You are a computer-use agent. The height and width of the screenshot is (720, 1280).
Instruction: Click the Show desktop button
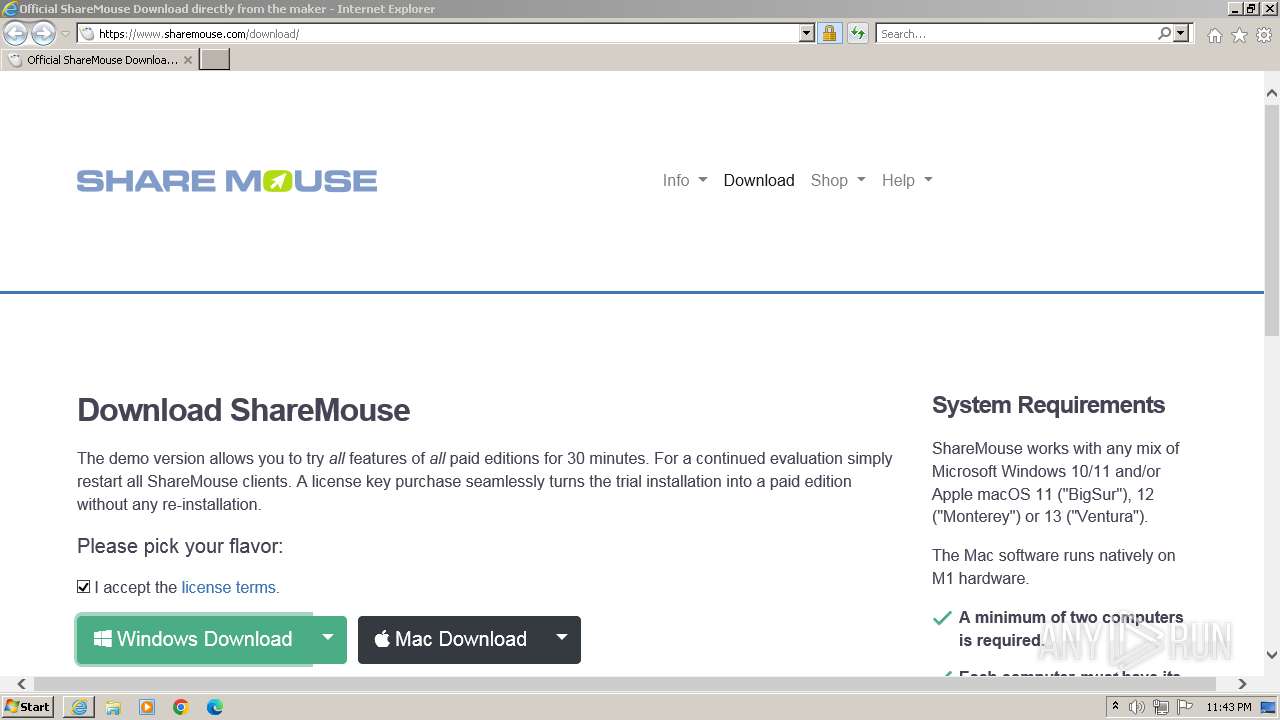[1269, 707]
